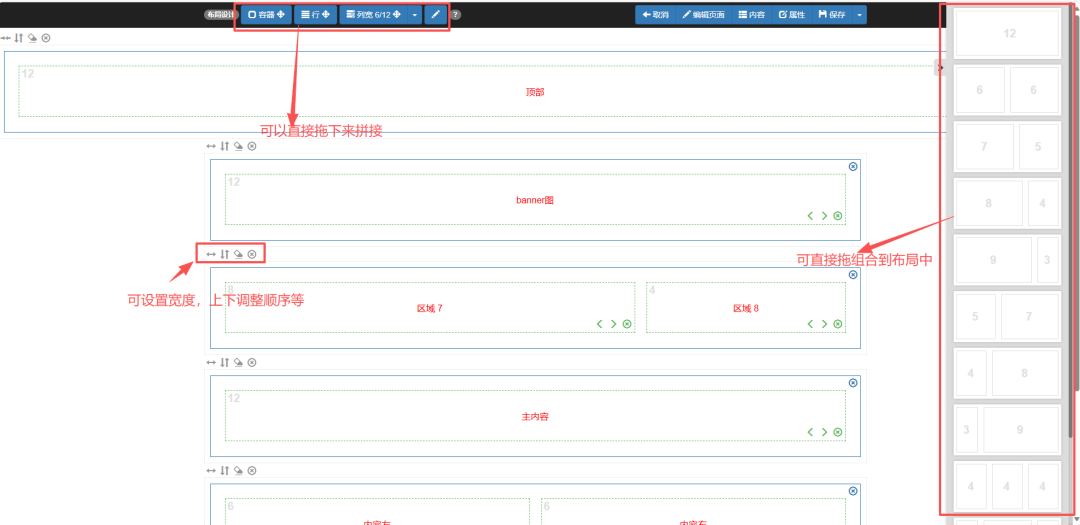Open the 列宽 column width dropdown arrow
1080x525 pixels.
414,14
